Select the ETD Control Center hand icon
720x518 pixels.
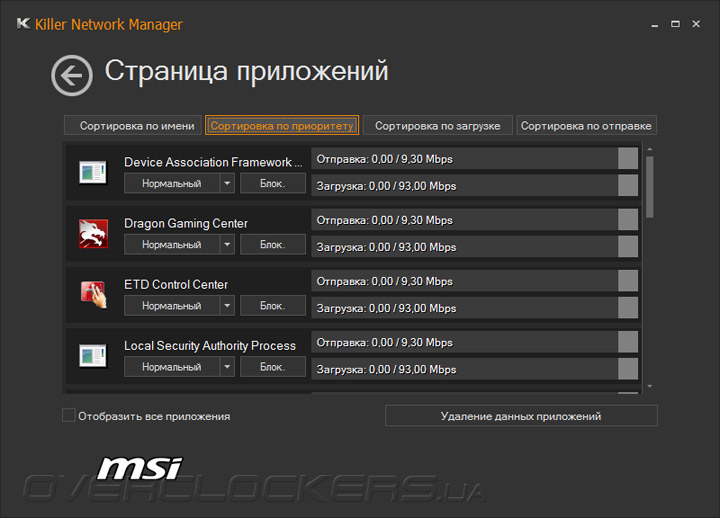[x=93, y=294]
